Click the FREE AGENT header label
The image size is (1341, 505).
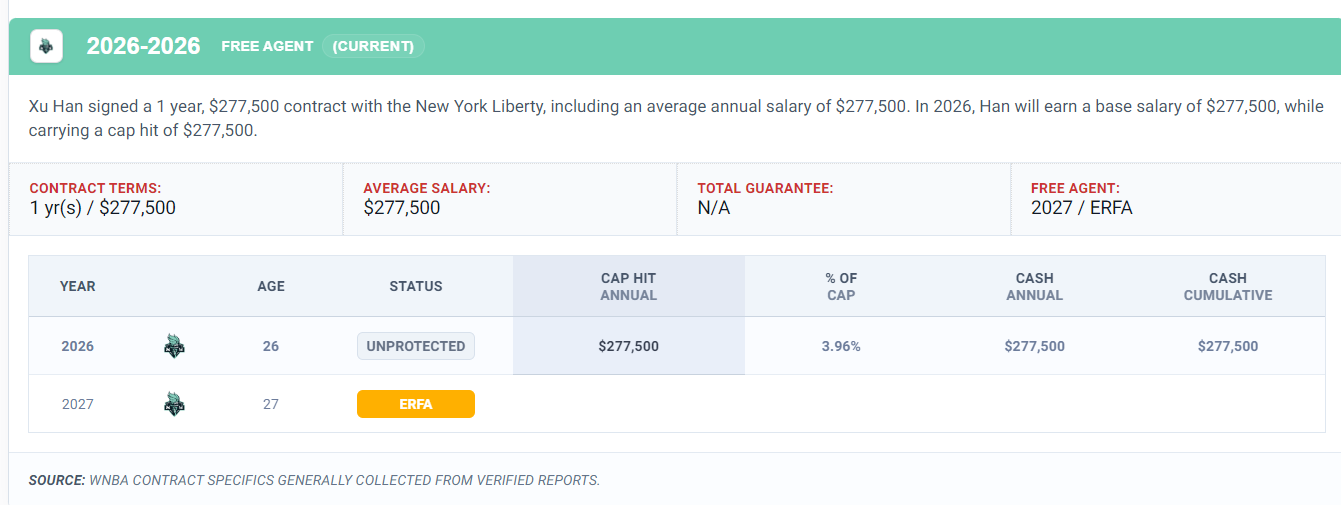[267, 46]
